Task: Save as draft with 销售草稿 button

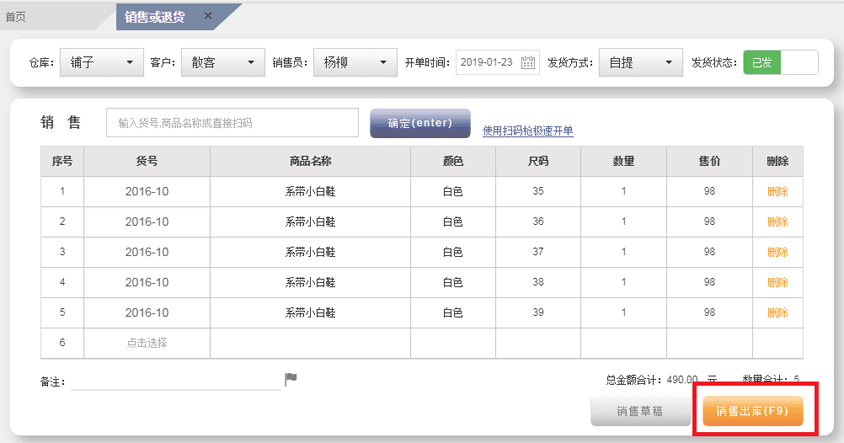Action: [640, 411]
